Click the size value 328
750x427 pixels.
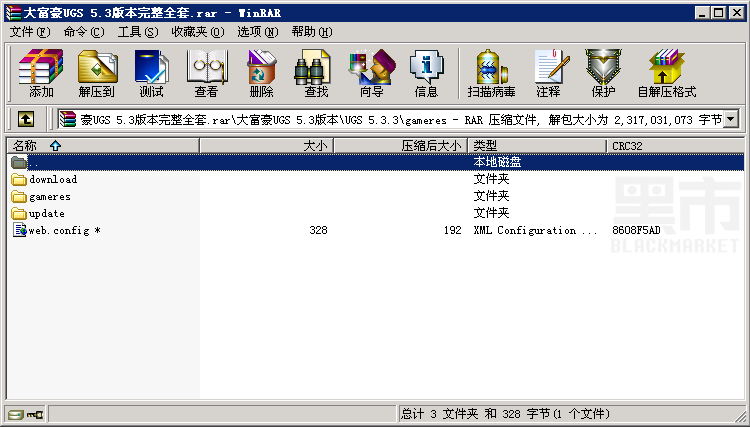pyautogui.click(x=318, y=230)
